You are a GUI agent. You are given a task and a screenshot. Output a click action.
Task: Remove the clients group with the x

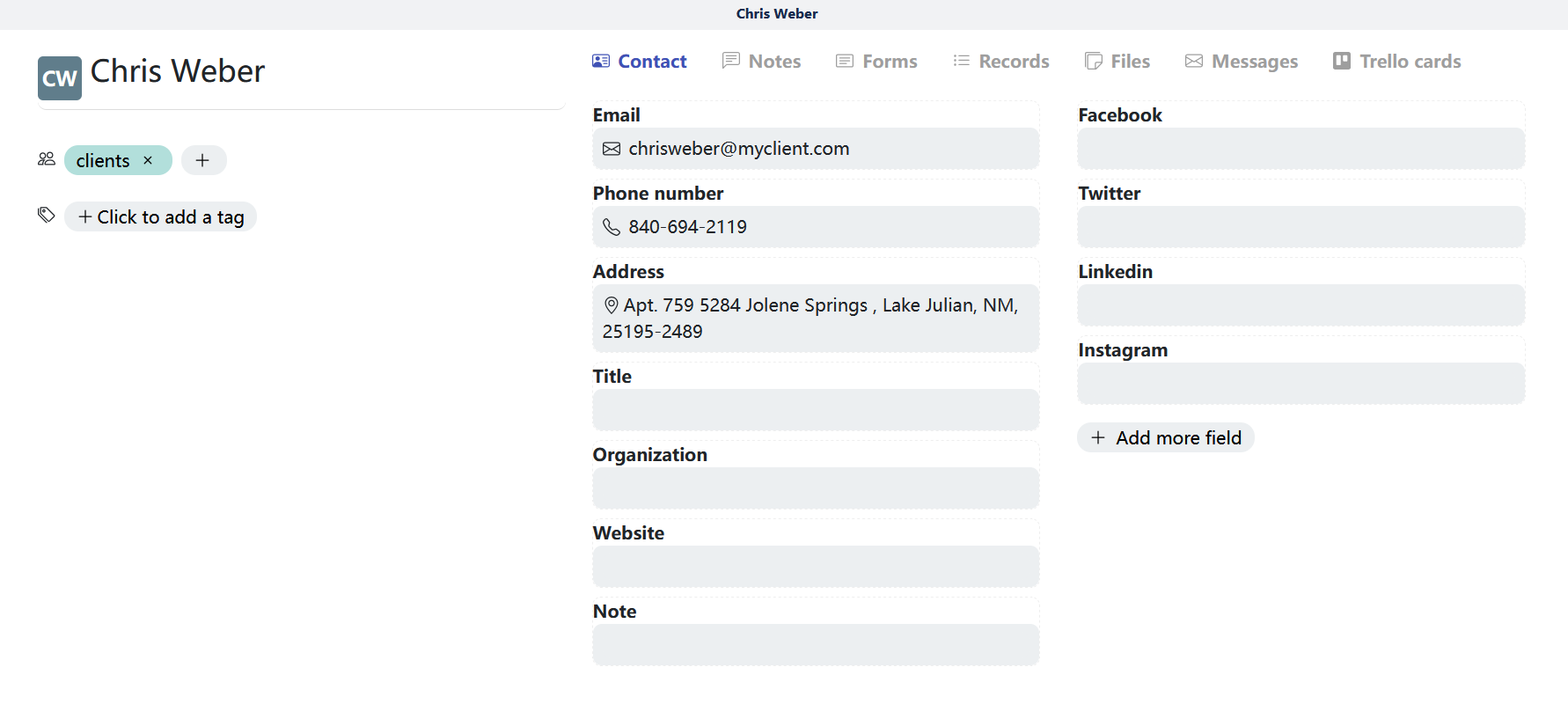pyautogui.click(x=148, y=160)
